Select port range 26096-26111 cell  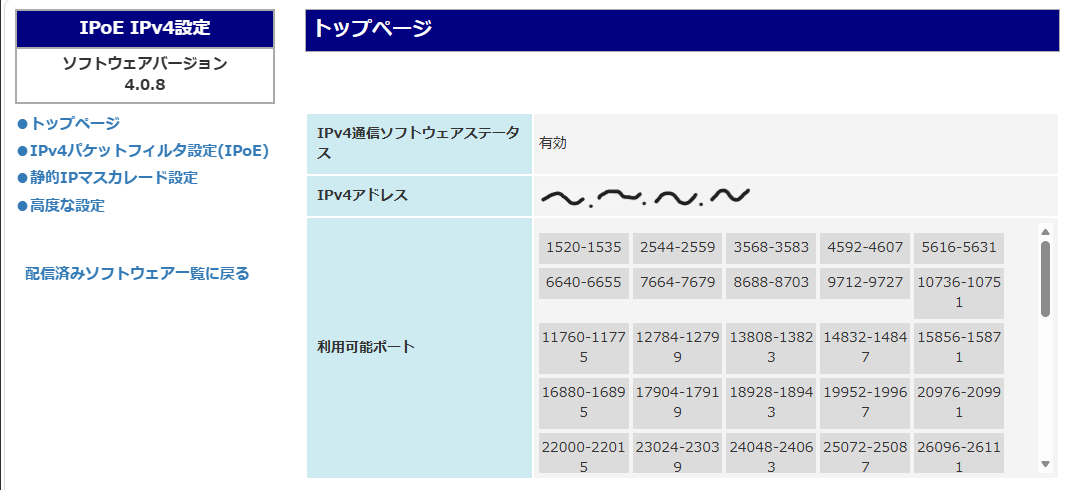coord(959,454)
